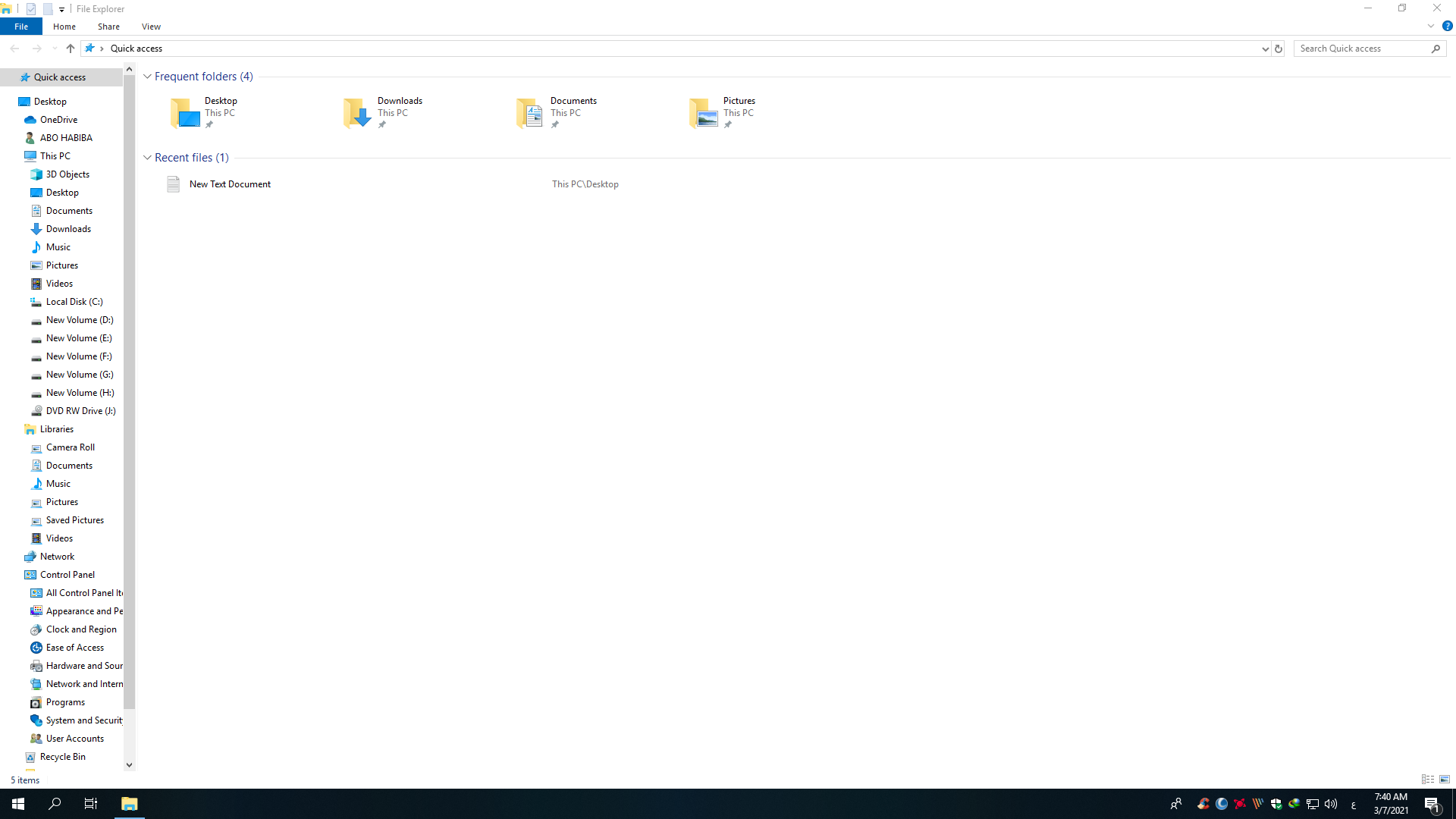Viewport: 1456px width, 819px height.
Task: Switch to details view layout icon
Action: 1428,780
